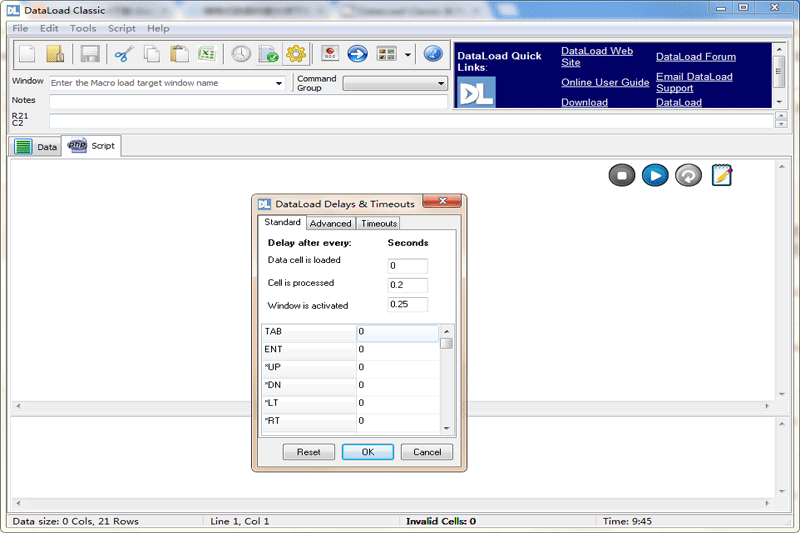Paste using the clipboard icon
This screenshot has height=533, width=800.
click(x=179, y=54)
